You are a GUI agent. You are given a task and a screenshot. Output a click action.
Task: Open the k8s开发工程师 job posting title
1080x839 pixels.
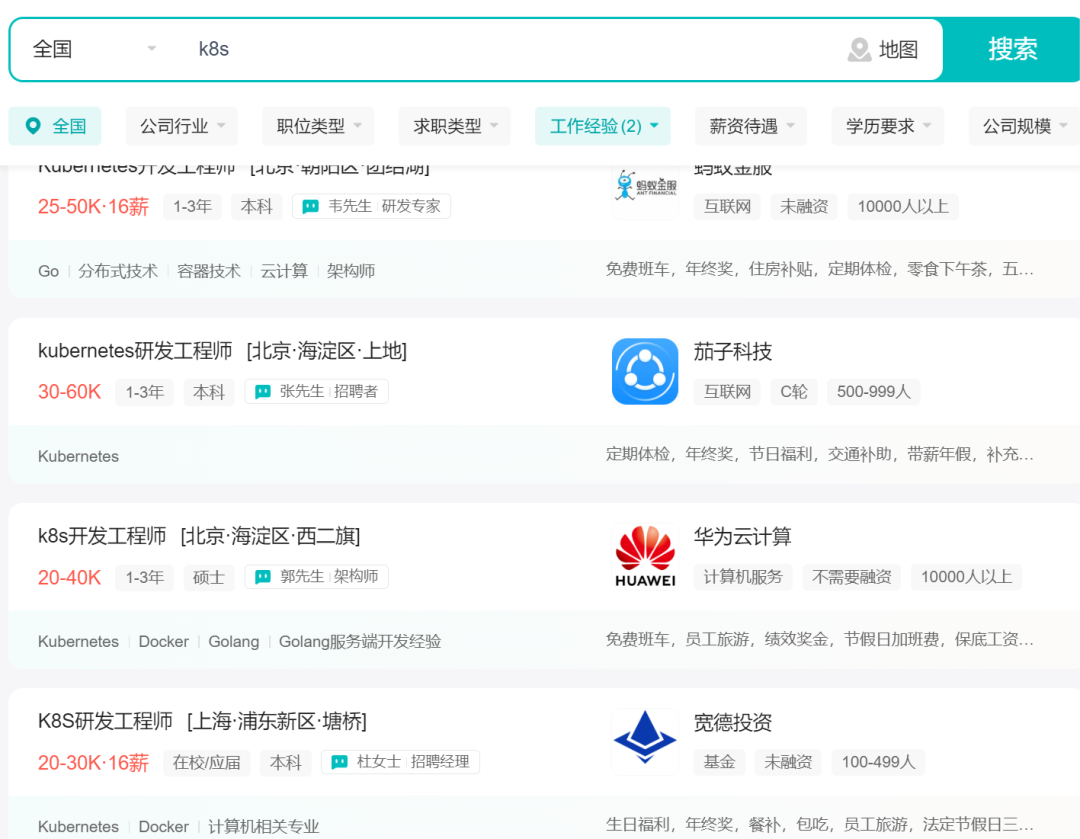click(x=102, y=536)
